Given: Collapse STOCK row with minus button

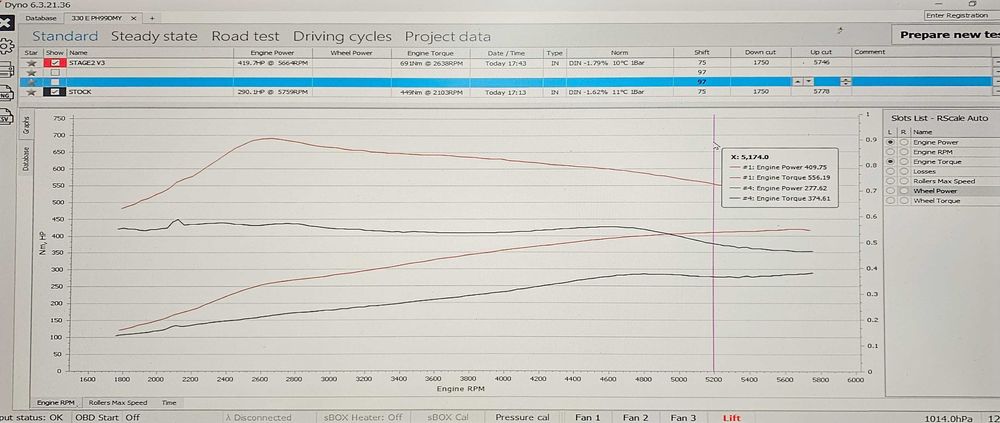Looking at the screenshot, I should tap(996, 92).
